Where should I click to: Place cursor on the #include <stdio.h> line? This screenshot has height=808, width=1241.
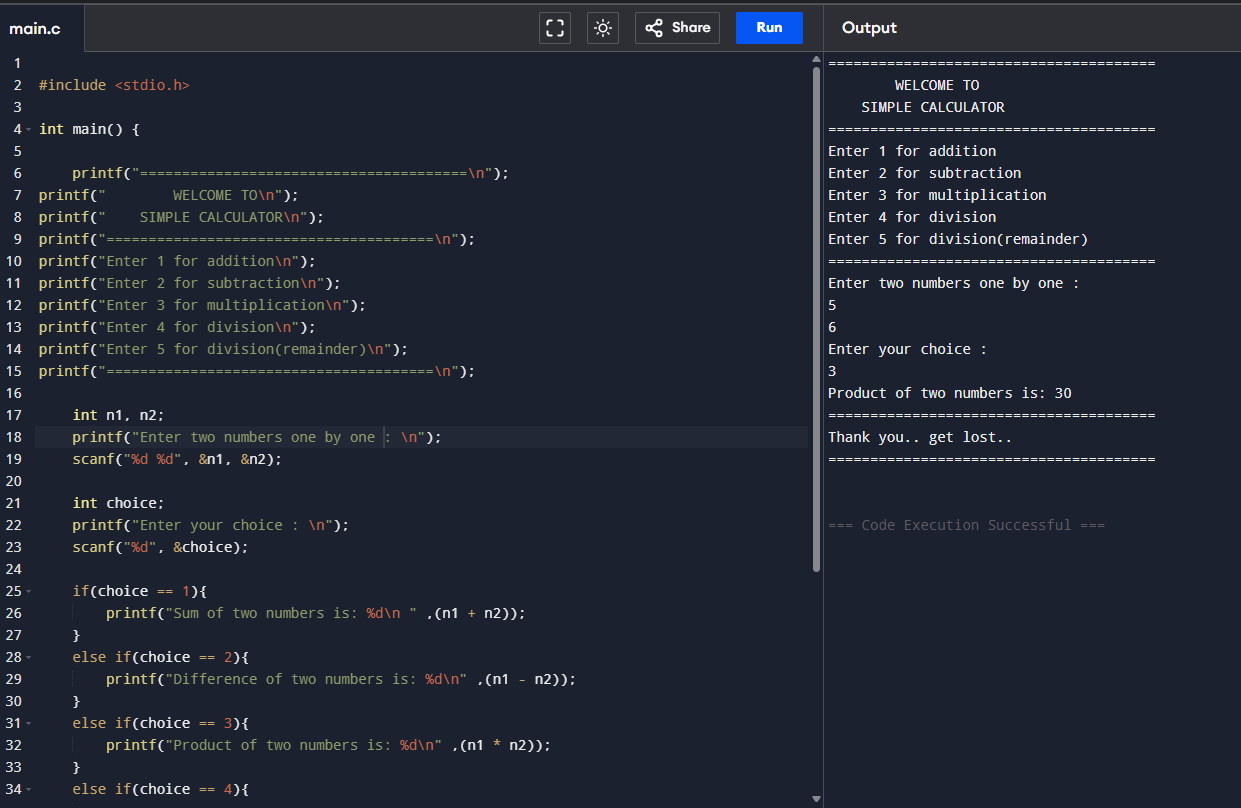click(114, 85)
